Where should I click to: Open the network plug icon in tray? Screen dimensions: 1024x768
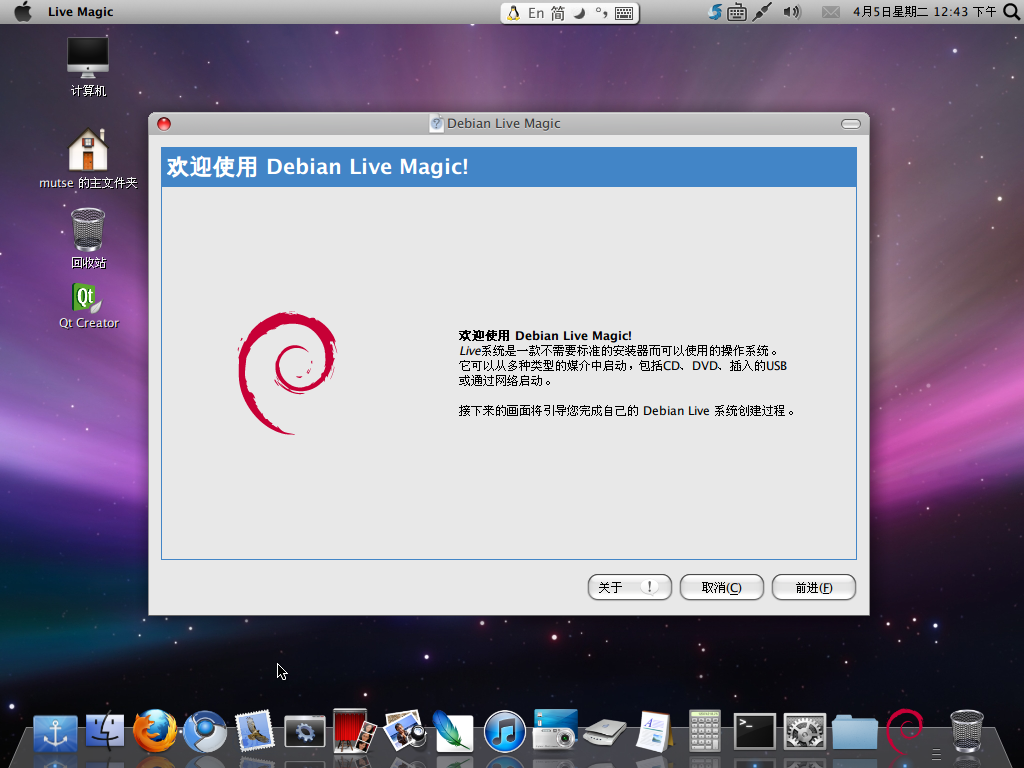pos(761,12)
